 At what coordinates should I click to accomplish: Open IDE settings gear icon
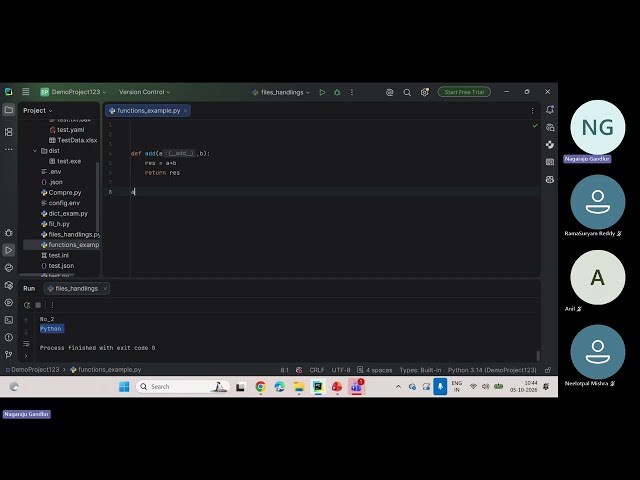coord(425,92)
